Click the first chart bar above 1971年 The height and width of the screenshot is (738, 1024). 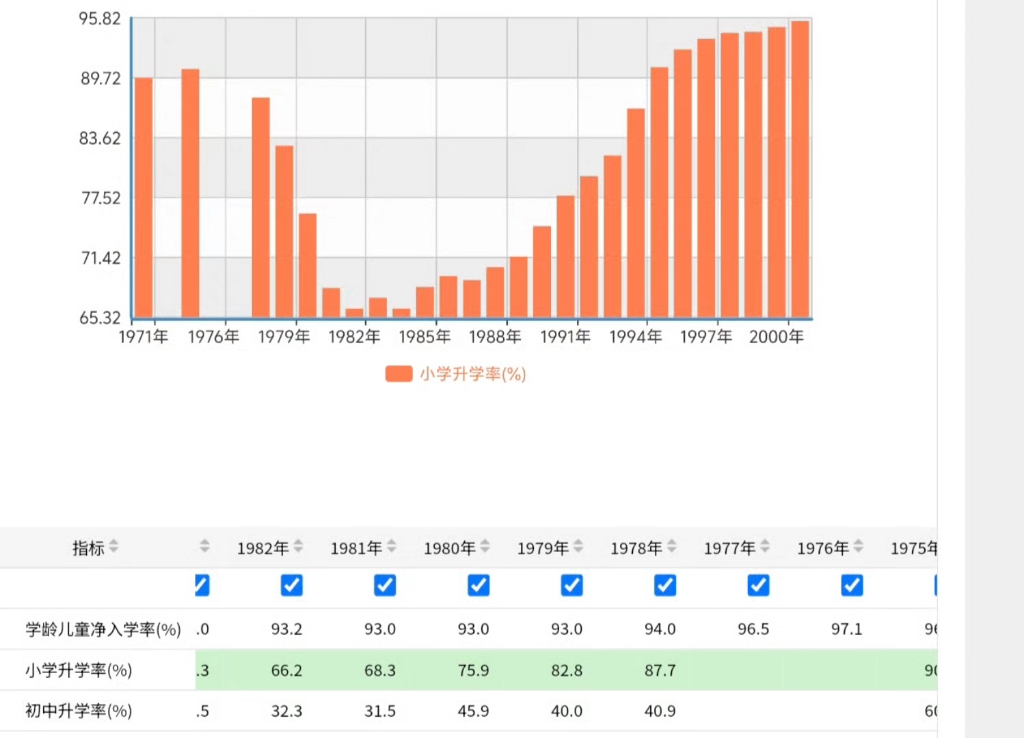pyautogui.click(x=144, y=197)
